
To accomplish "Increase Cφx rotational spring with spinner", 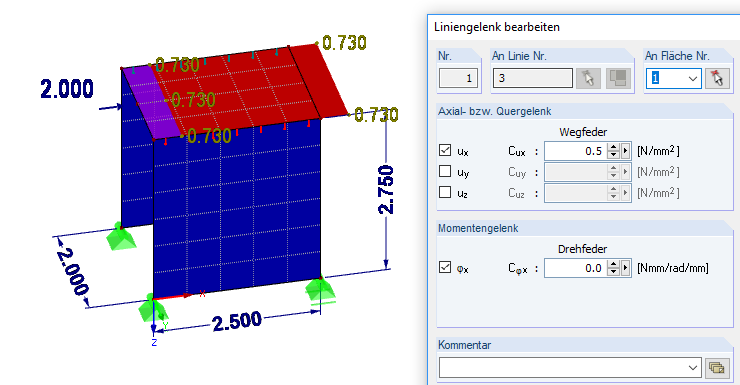I will (x=614, y=264).
